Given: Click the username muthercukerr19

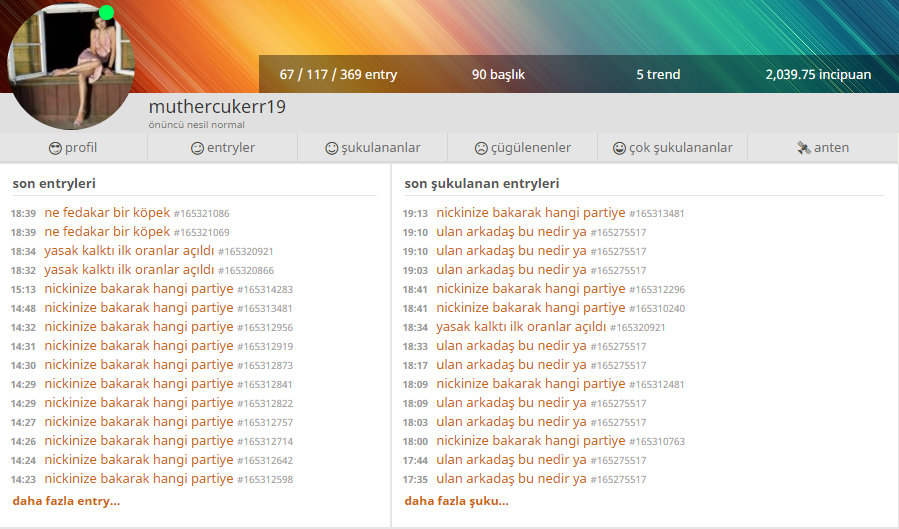Looking at the screenshot, I should point(217,107).
